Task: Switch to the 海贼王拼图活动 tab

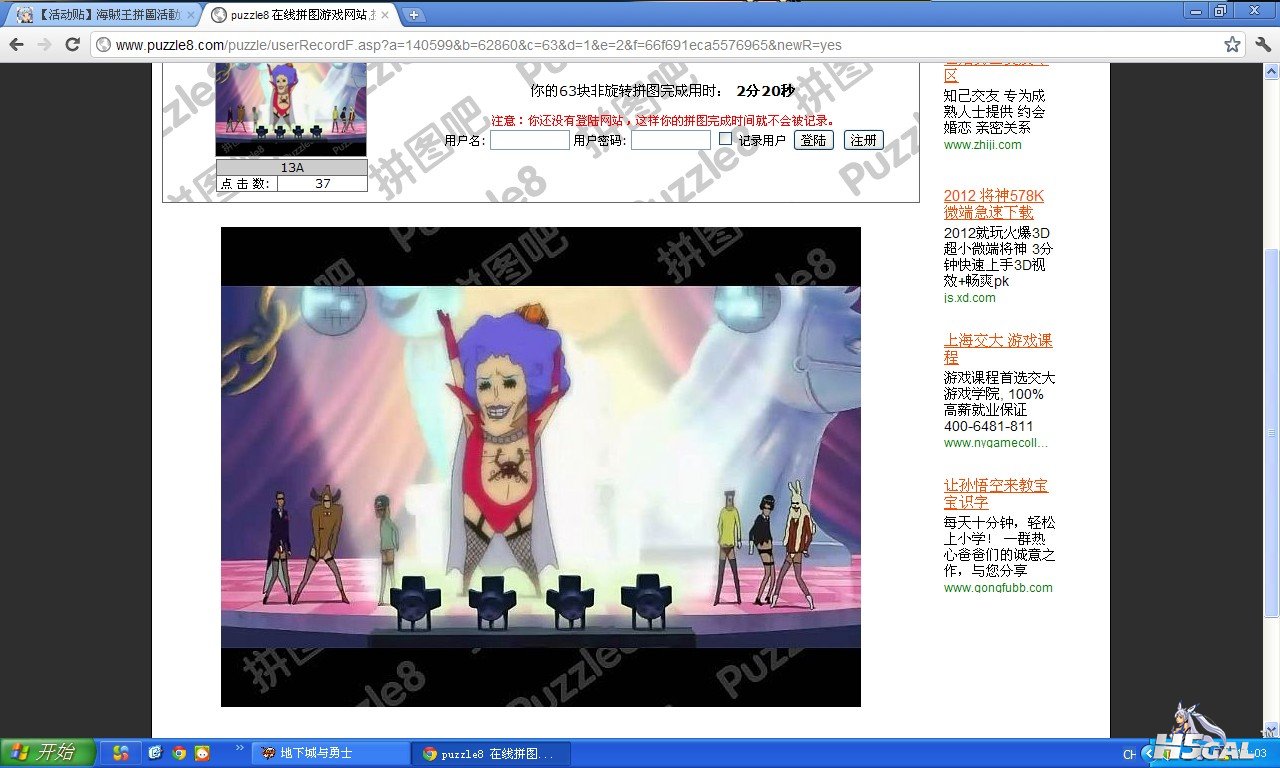Action: click(100, 15)
